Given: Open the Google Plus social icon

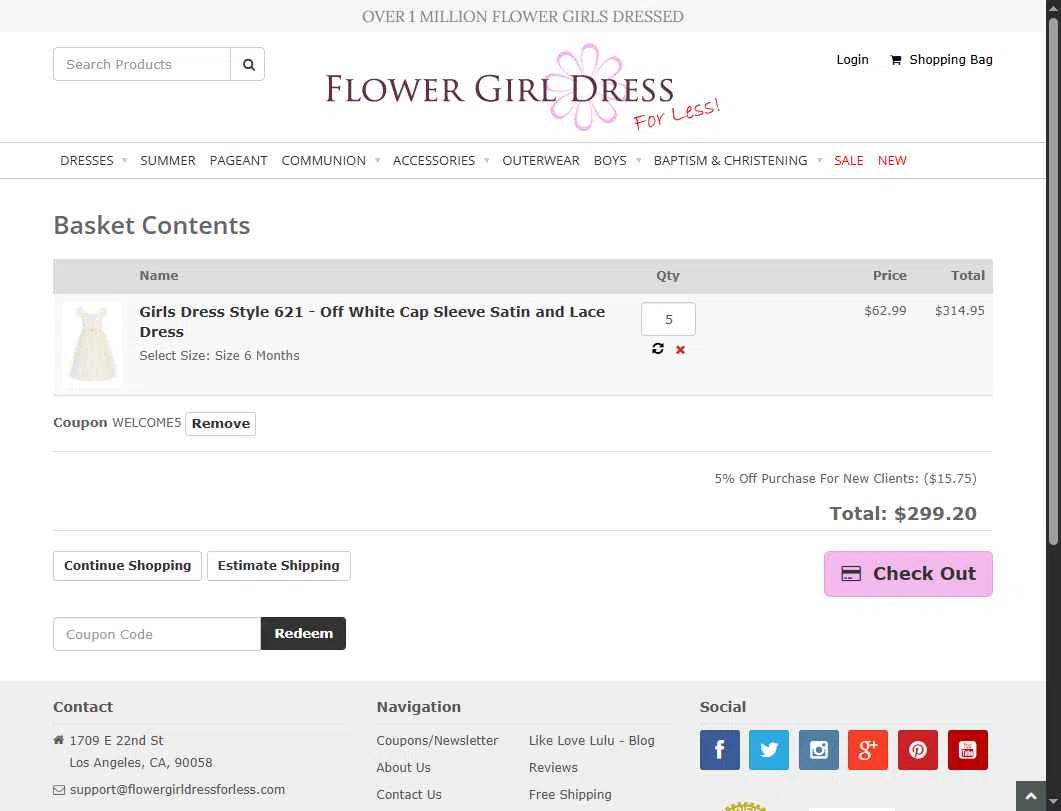Looking at the screenshot, I should tap(867, 749).
